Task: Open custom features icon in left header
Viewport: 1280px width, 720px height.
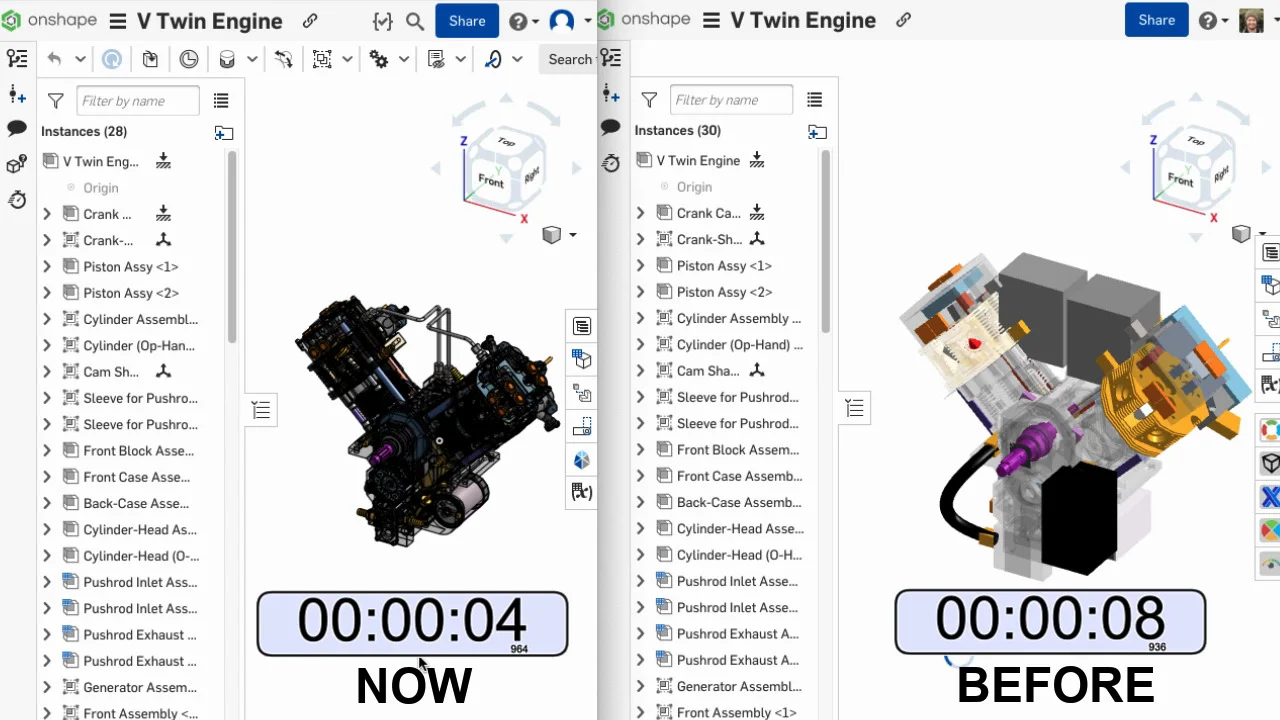Action: (382, 21)
